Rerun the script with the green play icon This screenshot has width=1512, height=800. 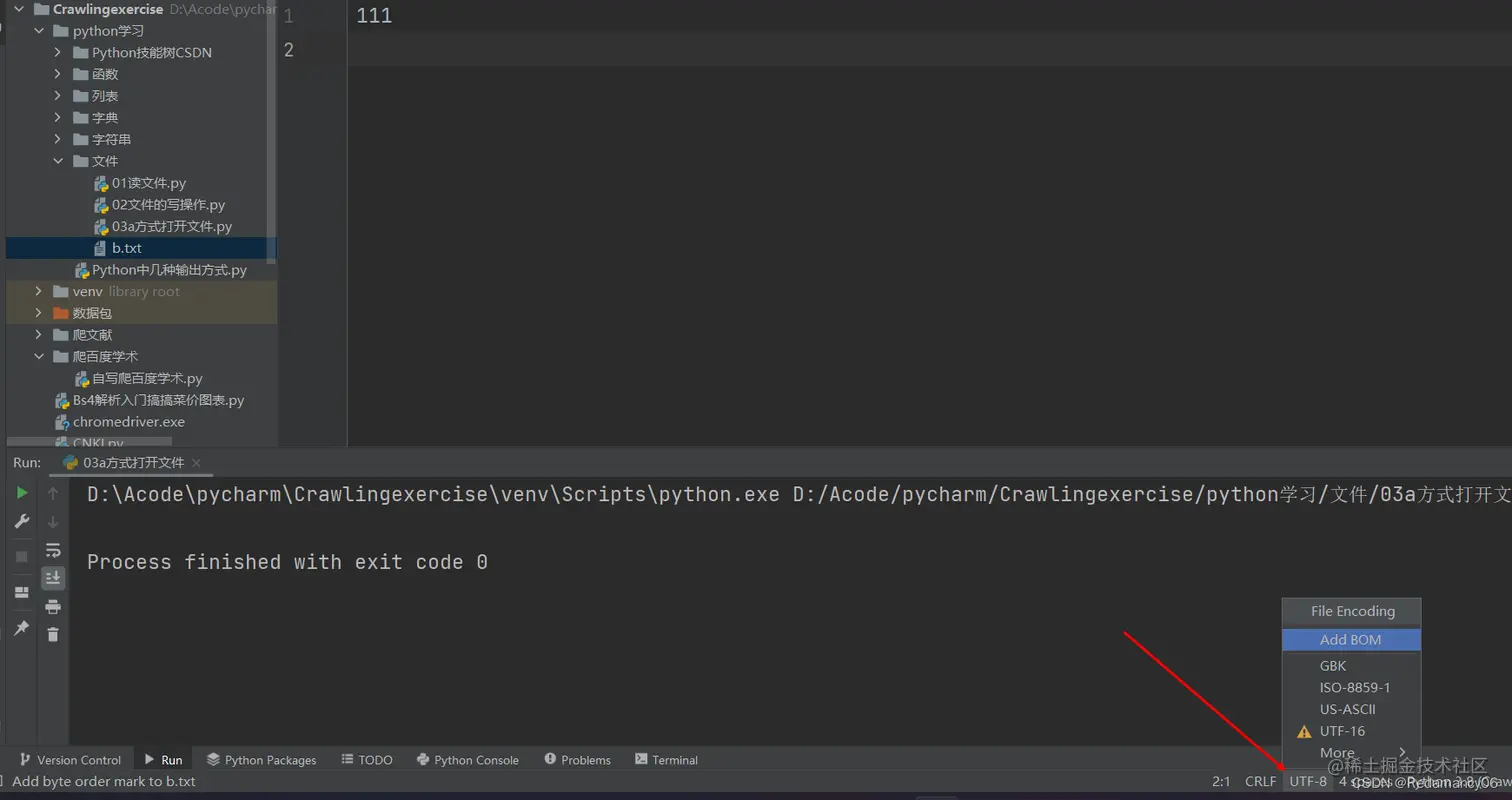coord(21,493)
